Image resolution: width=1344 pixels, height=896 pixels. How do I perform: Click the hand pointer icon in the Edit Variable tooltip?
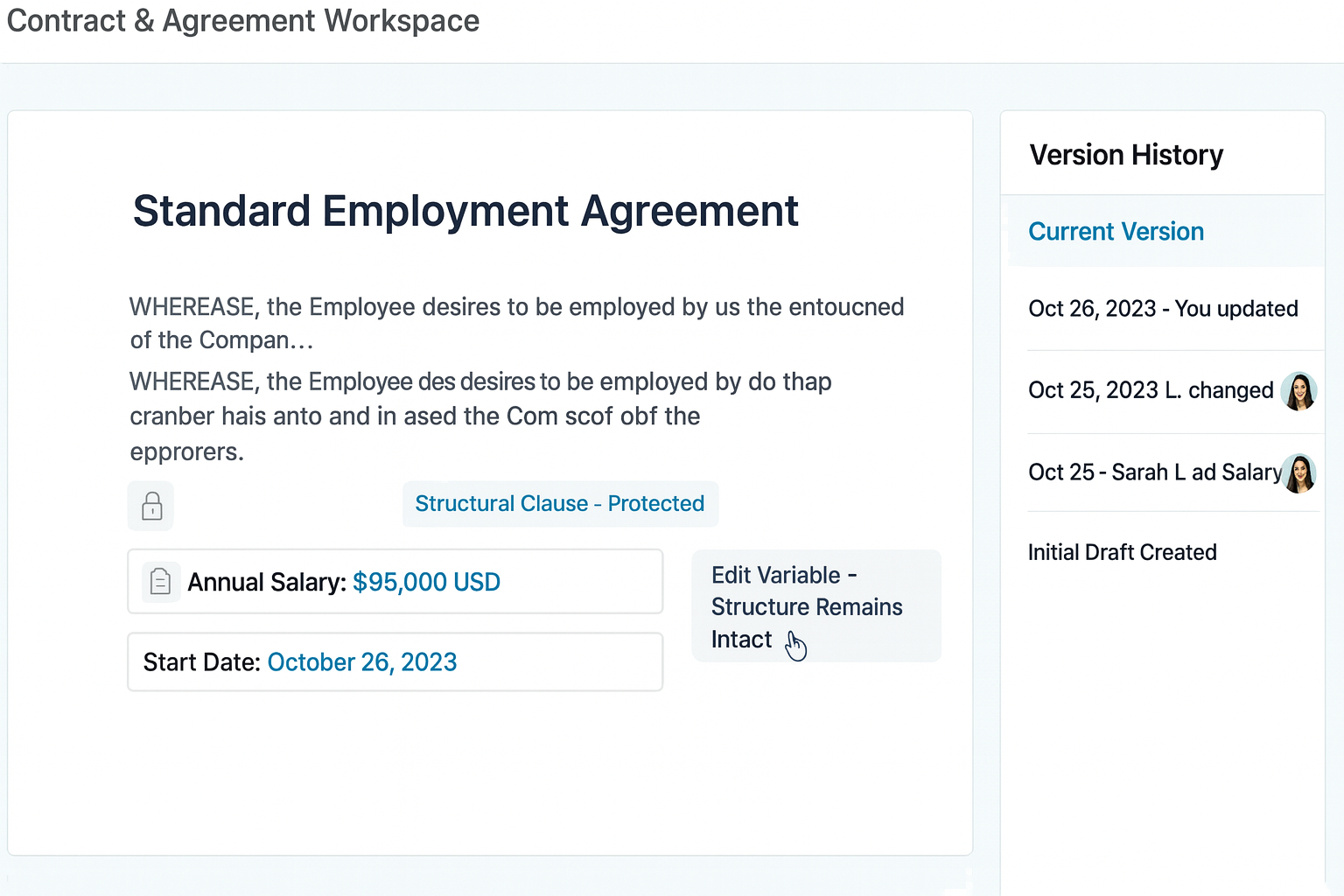tap(795, 646)
